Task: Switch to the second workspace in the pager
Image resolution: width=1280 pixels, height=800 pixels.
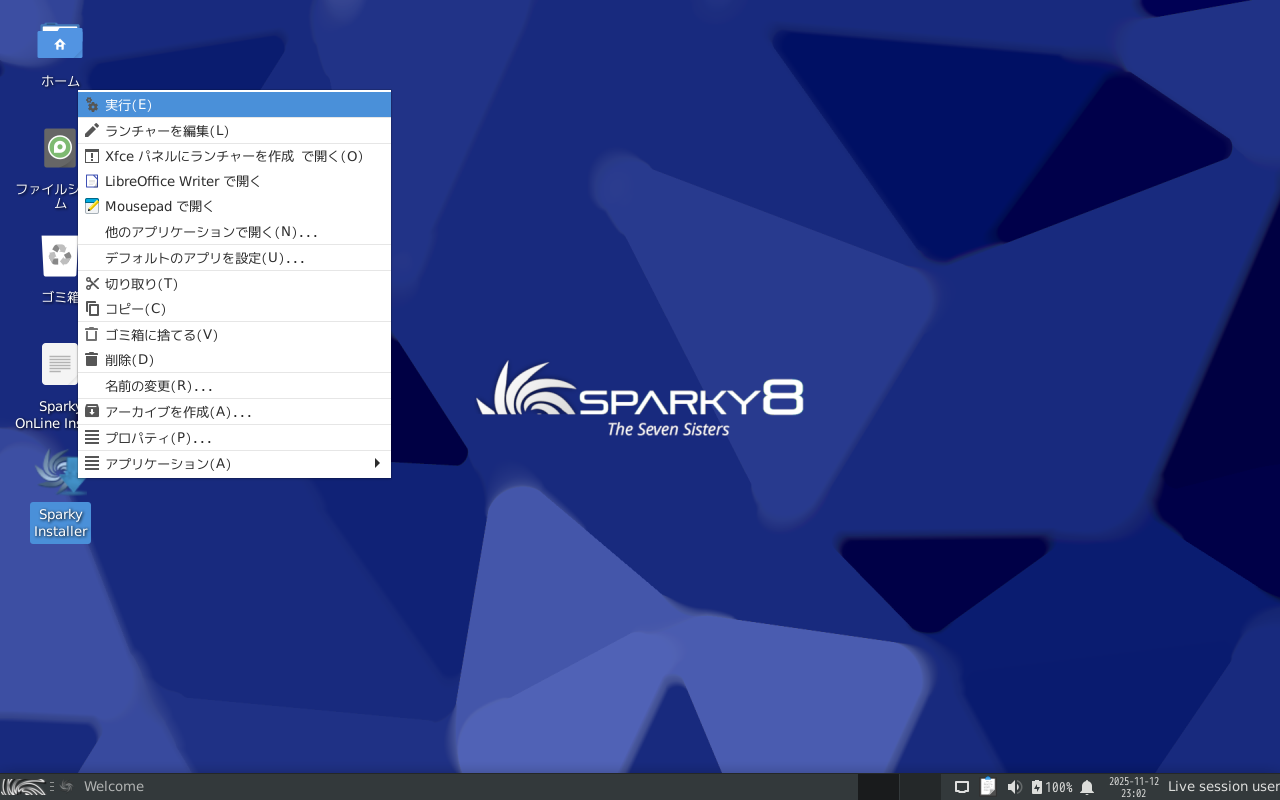Action: (x=920, y=787)
